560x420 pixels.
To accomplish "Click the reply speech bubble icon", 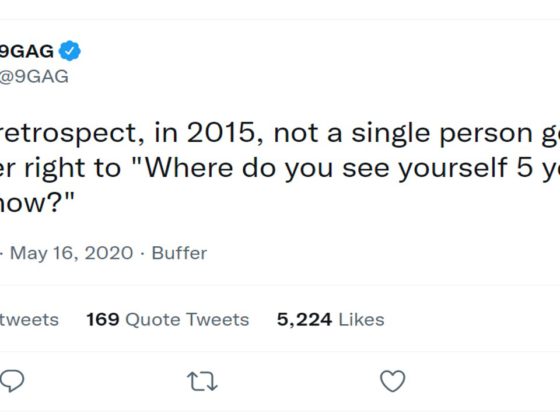I will [x=12, y=381].
